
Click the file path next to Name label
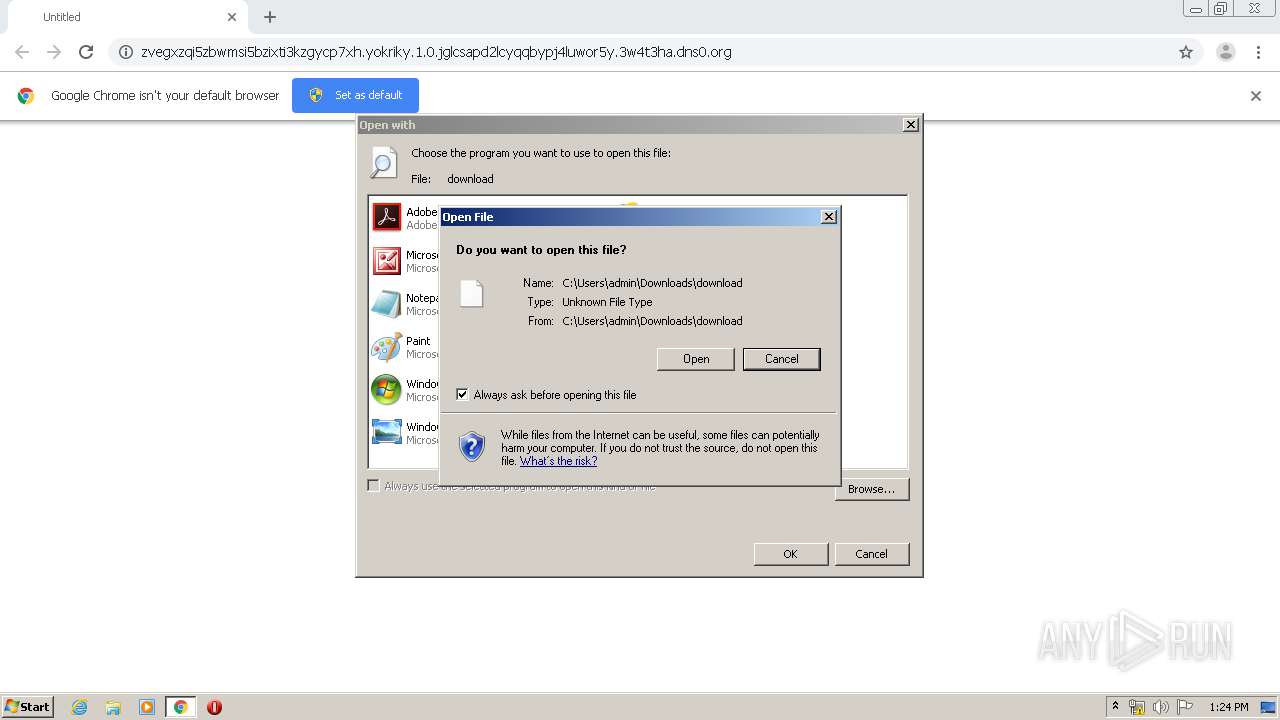[652, 283]
